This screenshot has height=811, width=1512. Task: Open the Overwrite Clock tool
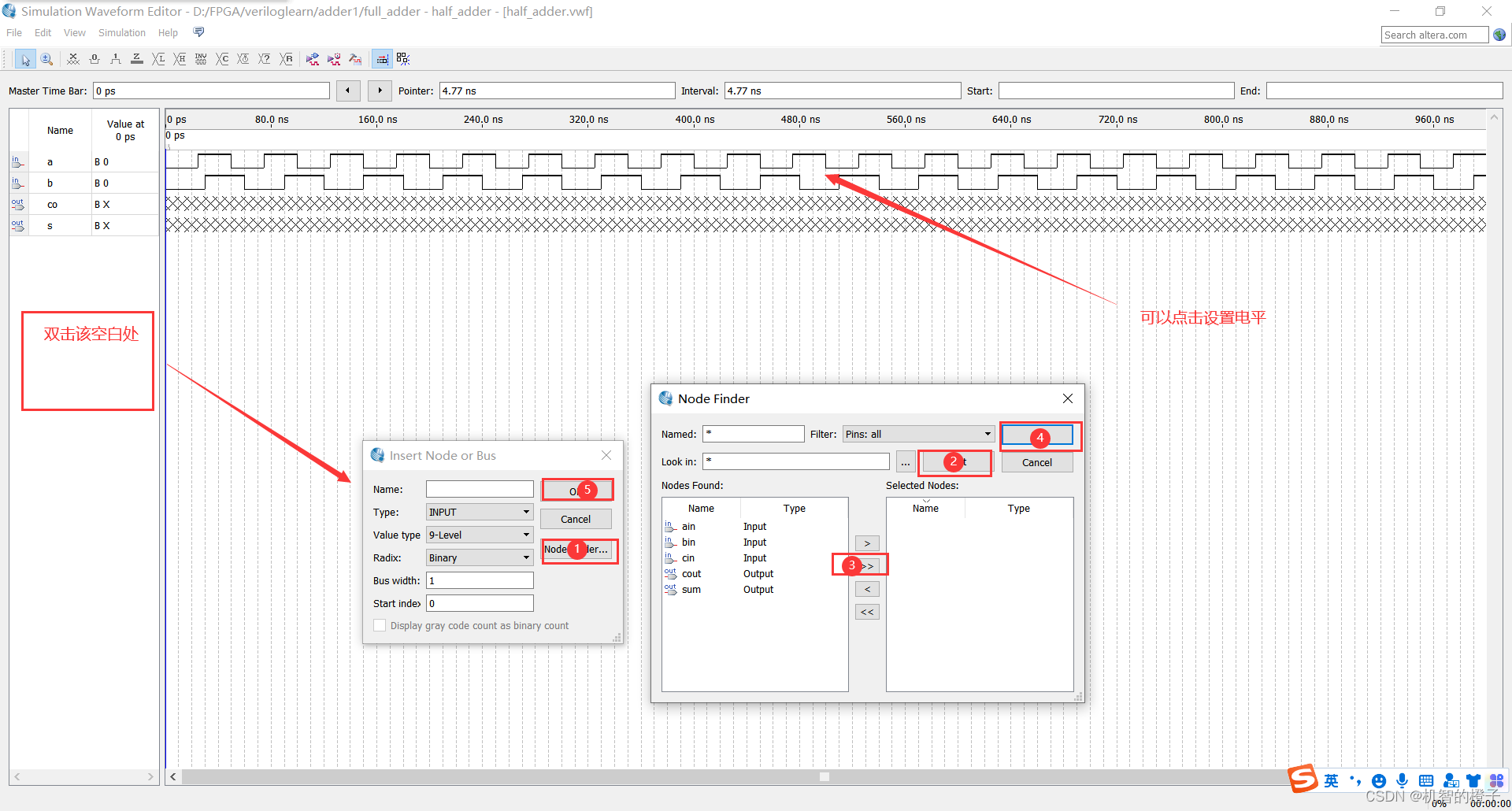pyautogui.click(x=243, y=59)
